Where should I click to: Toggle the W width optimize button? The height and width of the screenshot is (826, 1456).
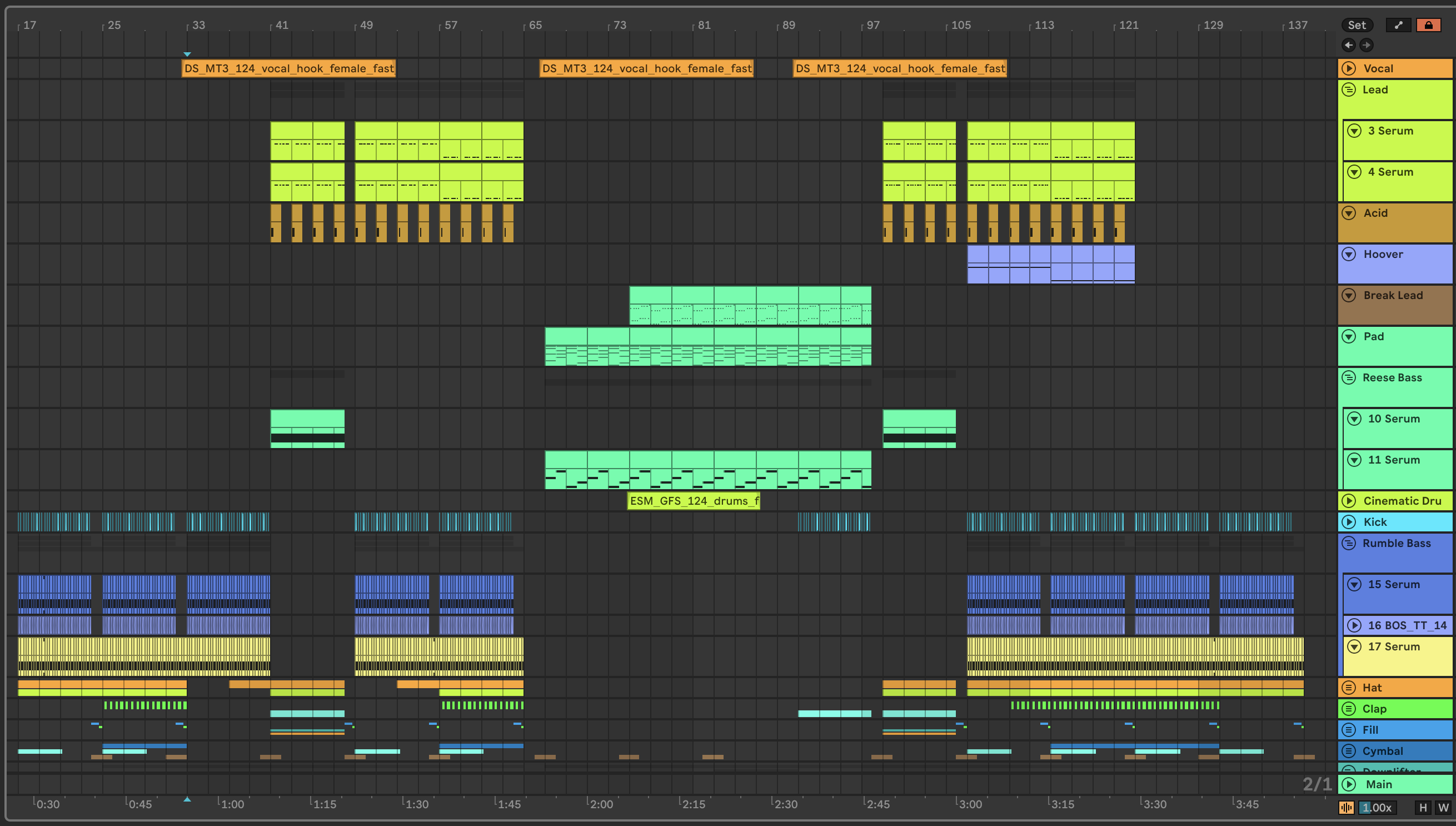(1443, 807)
